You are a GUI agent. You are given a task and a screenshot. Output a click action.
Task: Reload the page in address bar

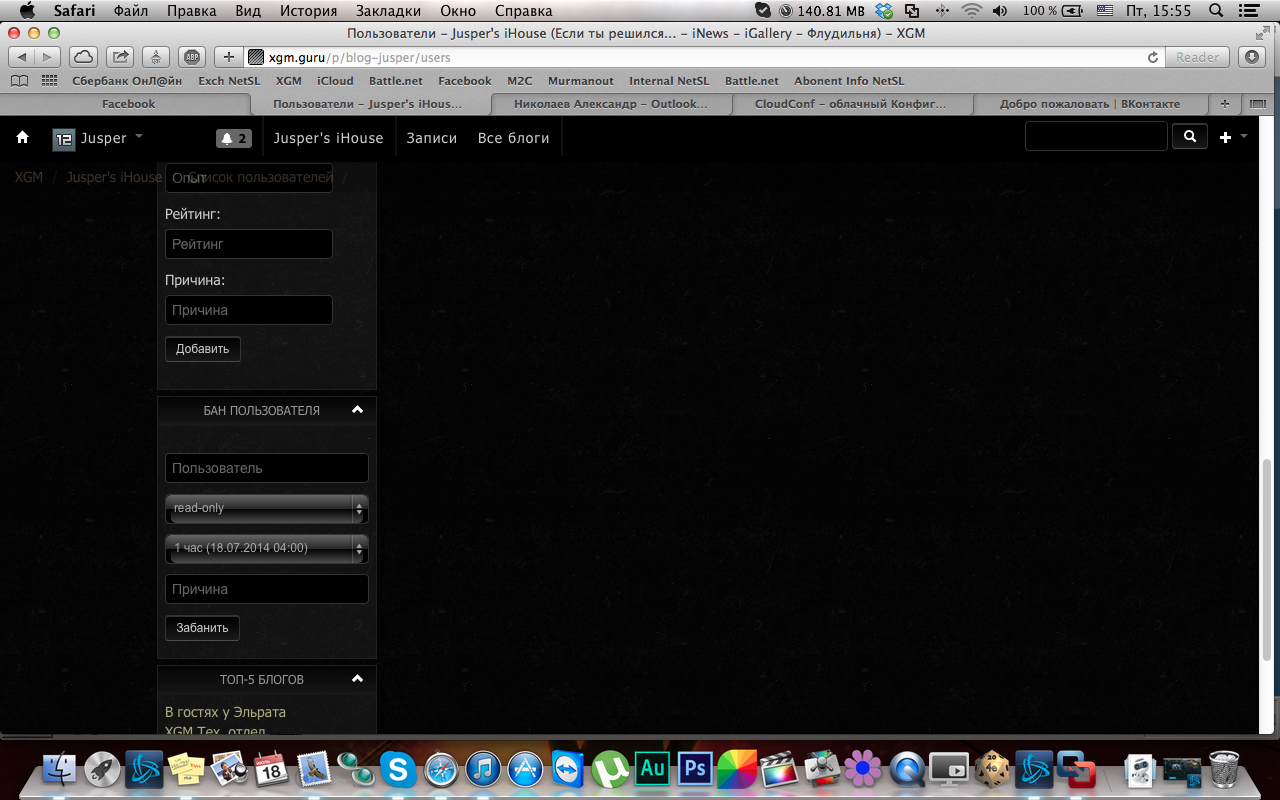tap(1153, 58)
